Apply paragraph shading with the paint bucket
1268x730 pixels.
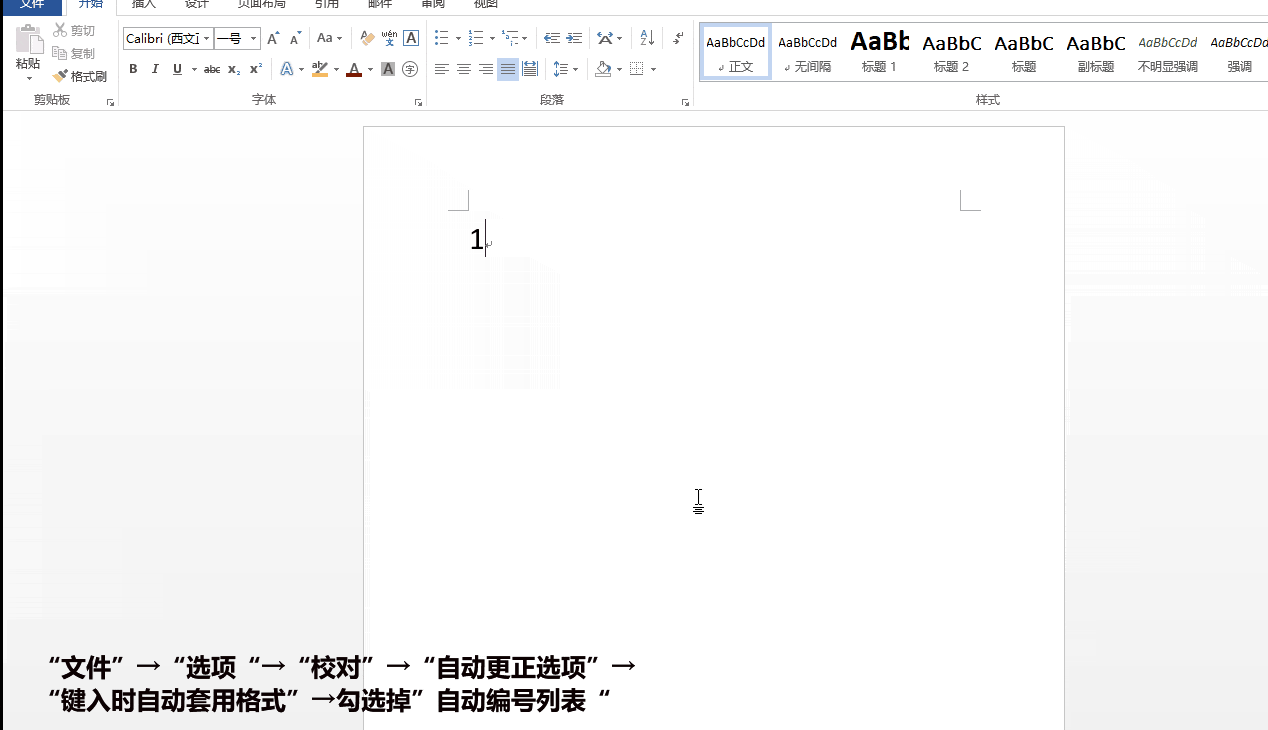603,69
